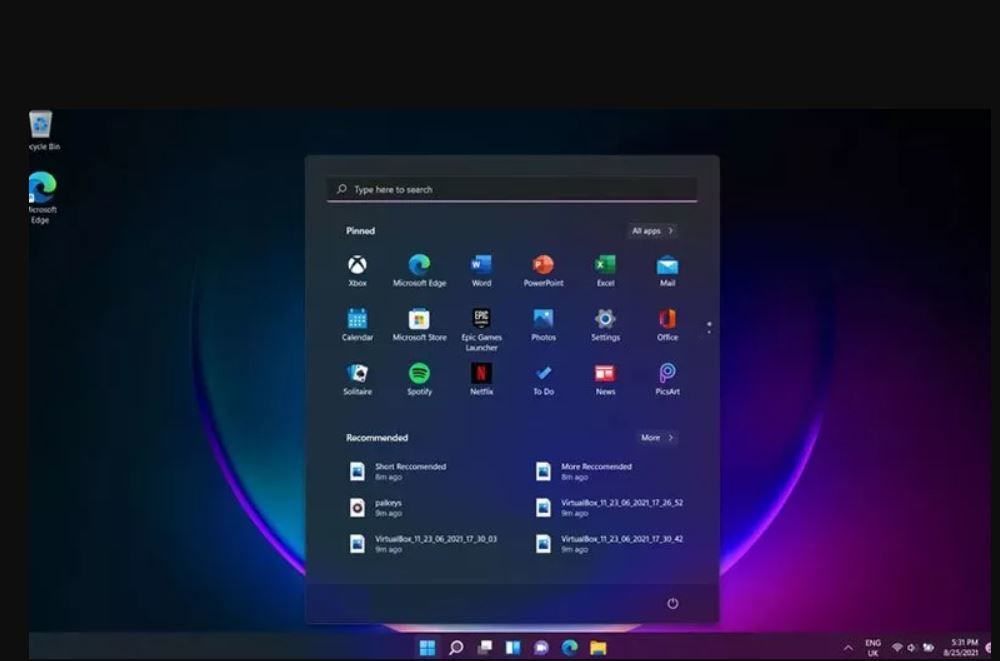Open Chat icon on the taskbar
This screenshot has width=1000, height=661.
(x=541, y=648)
